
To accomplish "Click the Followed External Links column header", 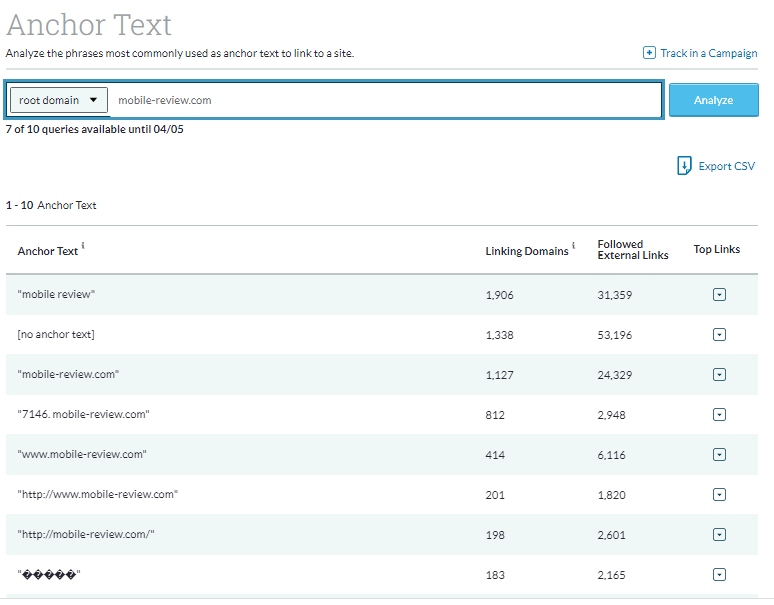I will (x=633, y=250).
